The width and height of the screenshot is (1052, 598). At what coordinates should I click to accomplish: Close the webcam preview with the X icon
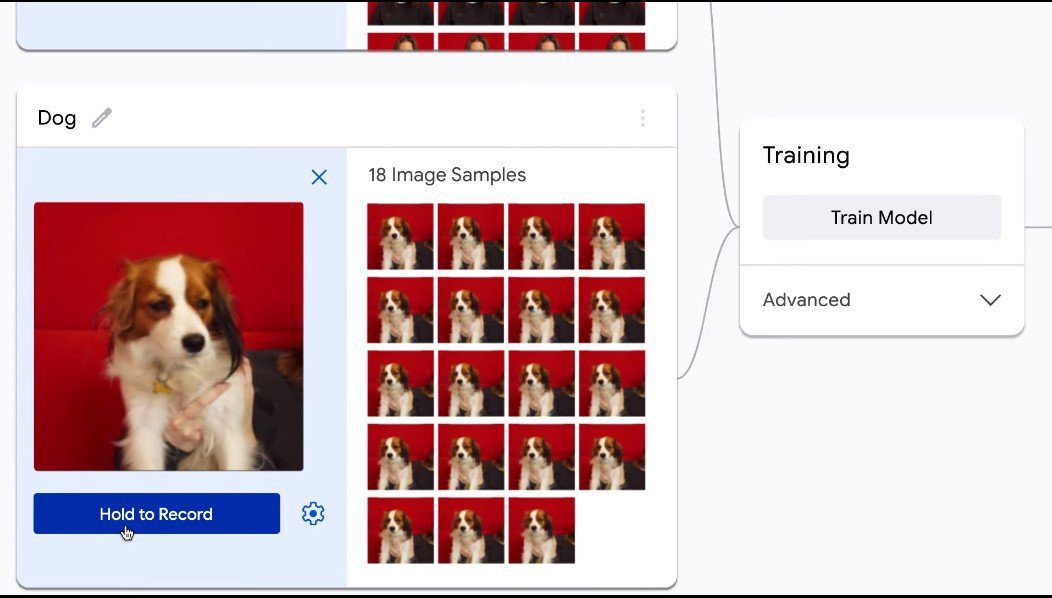pos(319,177)
